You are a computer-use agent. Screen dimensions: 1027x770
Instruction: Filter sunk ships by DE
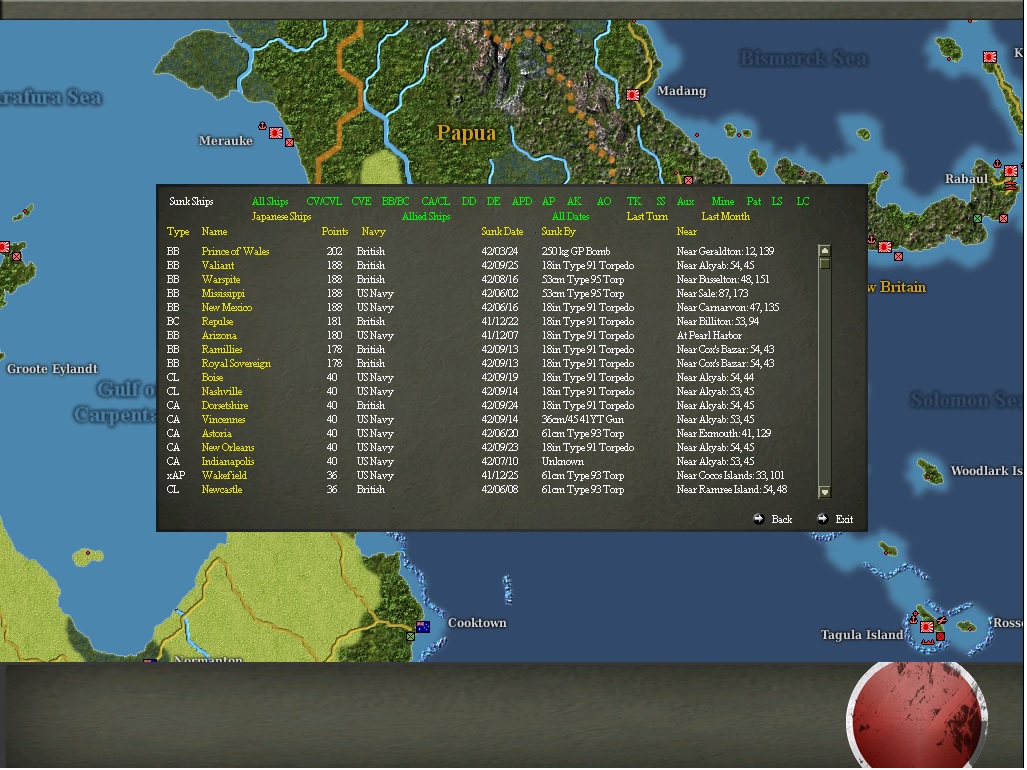click(493, 201)
